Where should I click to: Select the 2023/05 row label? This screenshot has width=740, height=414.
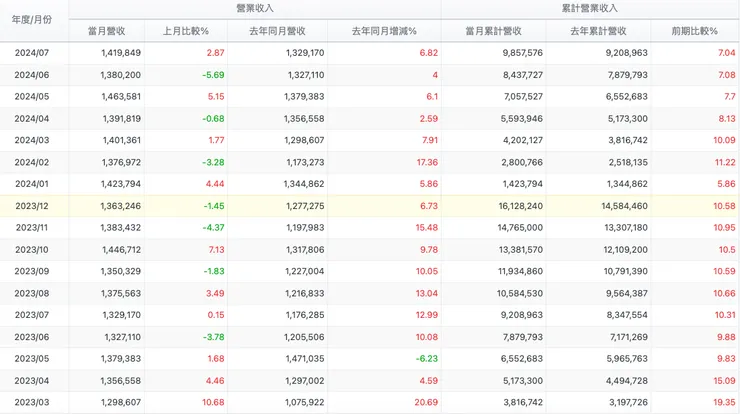pyautogui.click(x=32, y=359)
